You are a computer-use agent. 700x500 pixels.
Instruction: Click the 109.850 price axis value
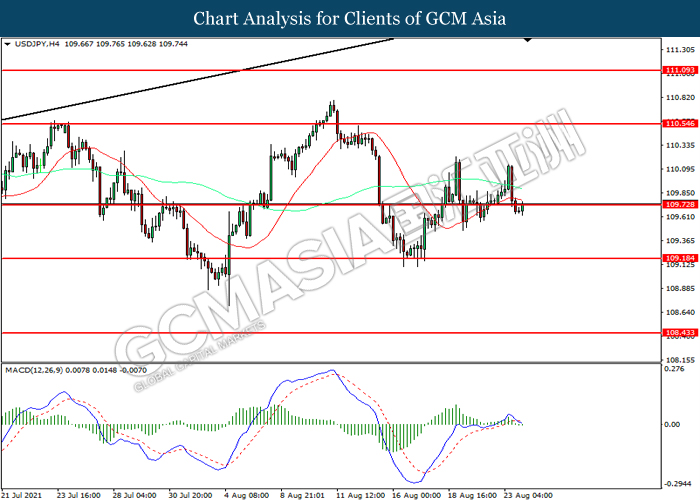pos(680,193)
